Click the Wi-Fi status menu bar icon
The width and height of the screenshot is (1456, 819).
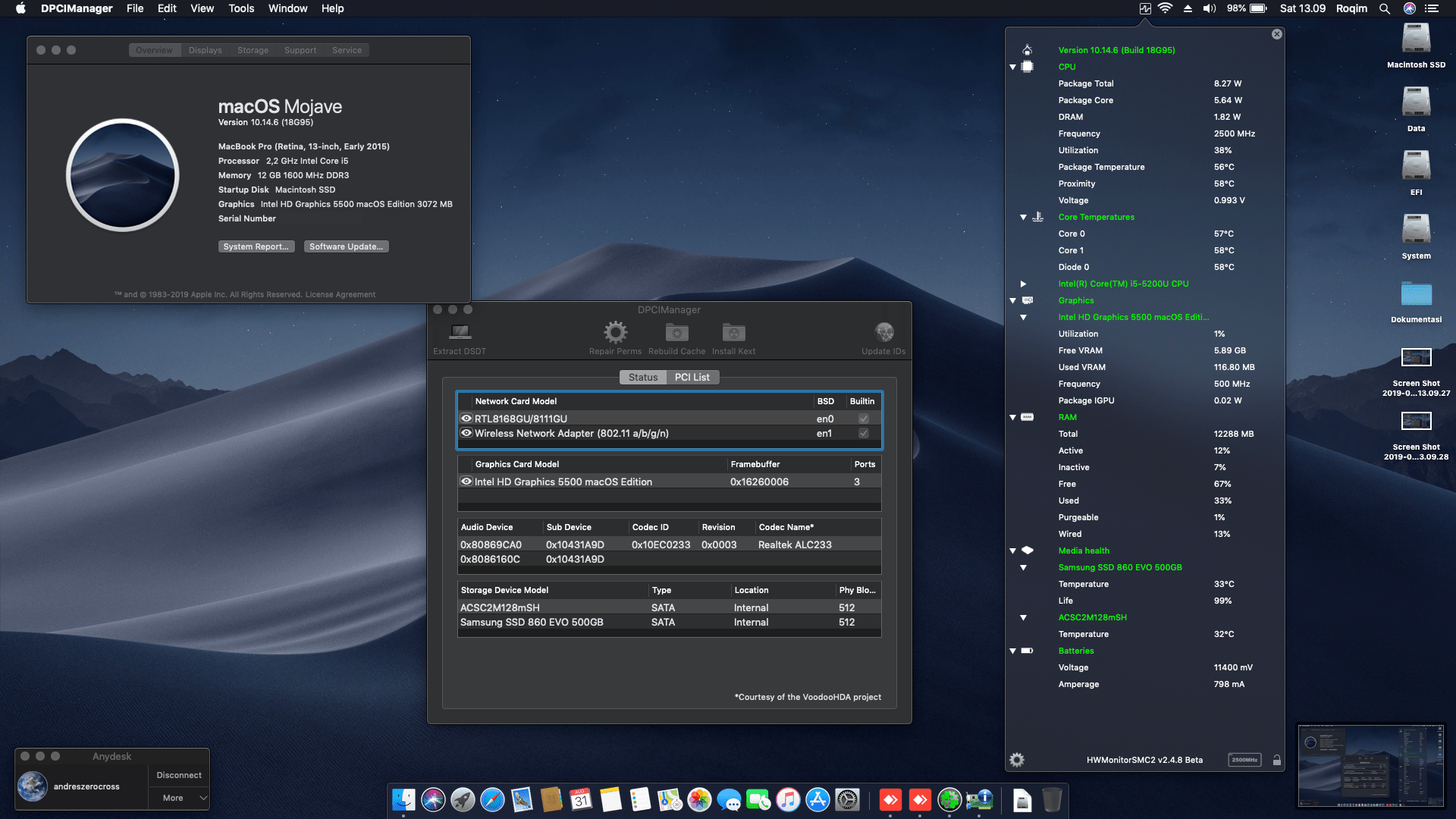coord(1166,8)
